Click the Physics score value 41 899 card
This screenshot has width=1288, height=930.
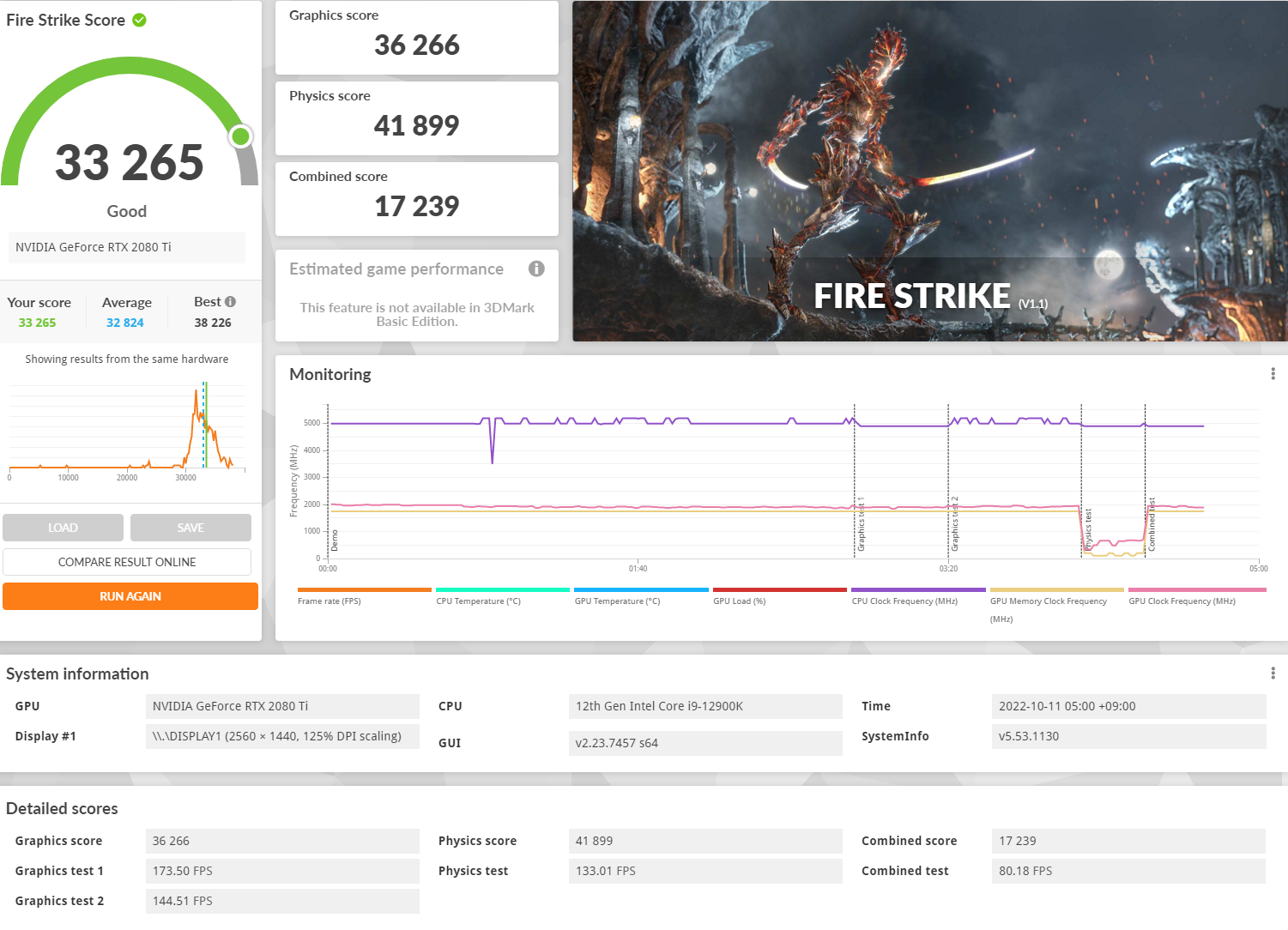tap(417, 118)
